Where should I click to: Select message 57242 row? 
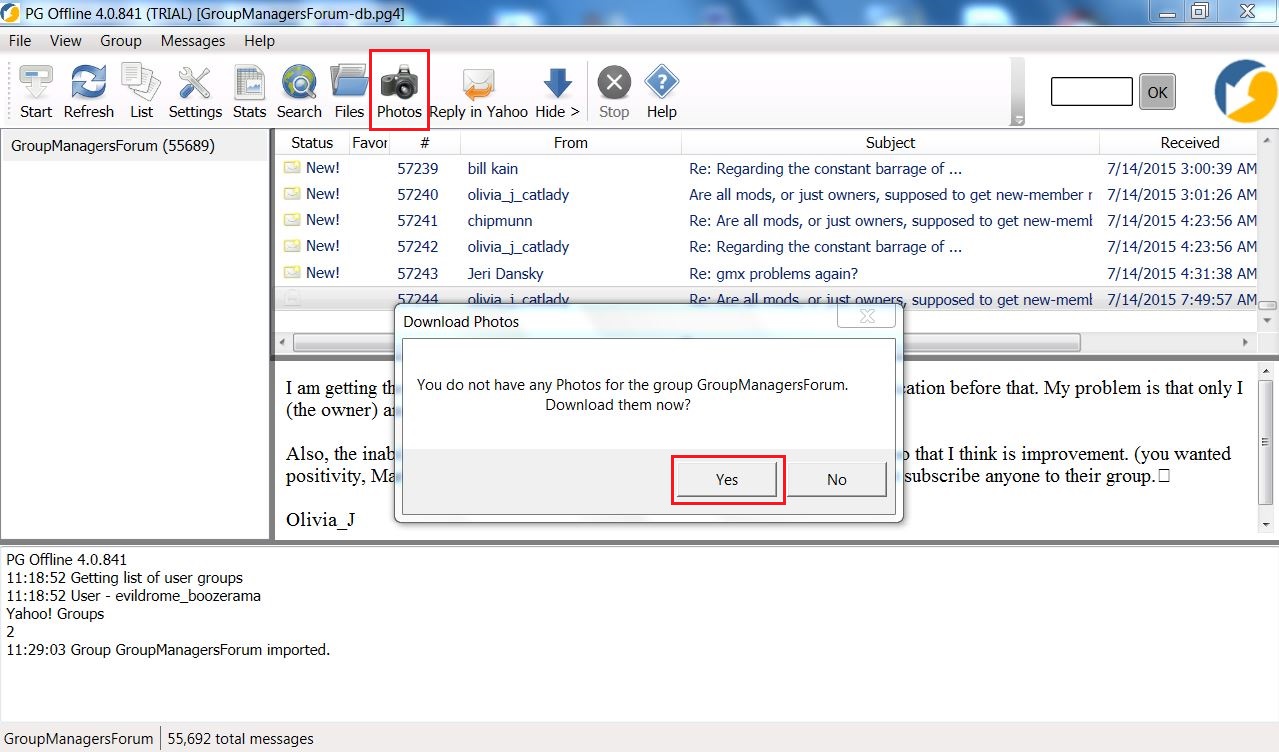766,247
